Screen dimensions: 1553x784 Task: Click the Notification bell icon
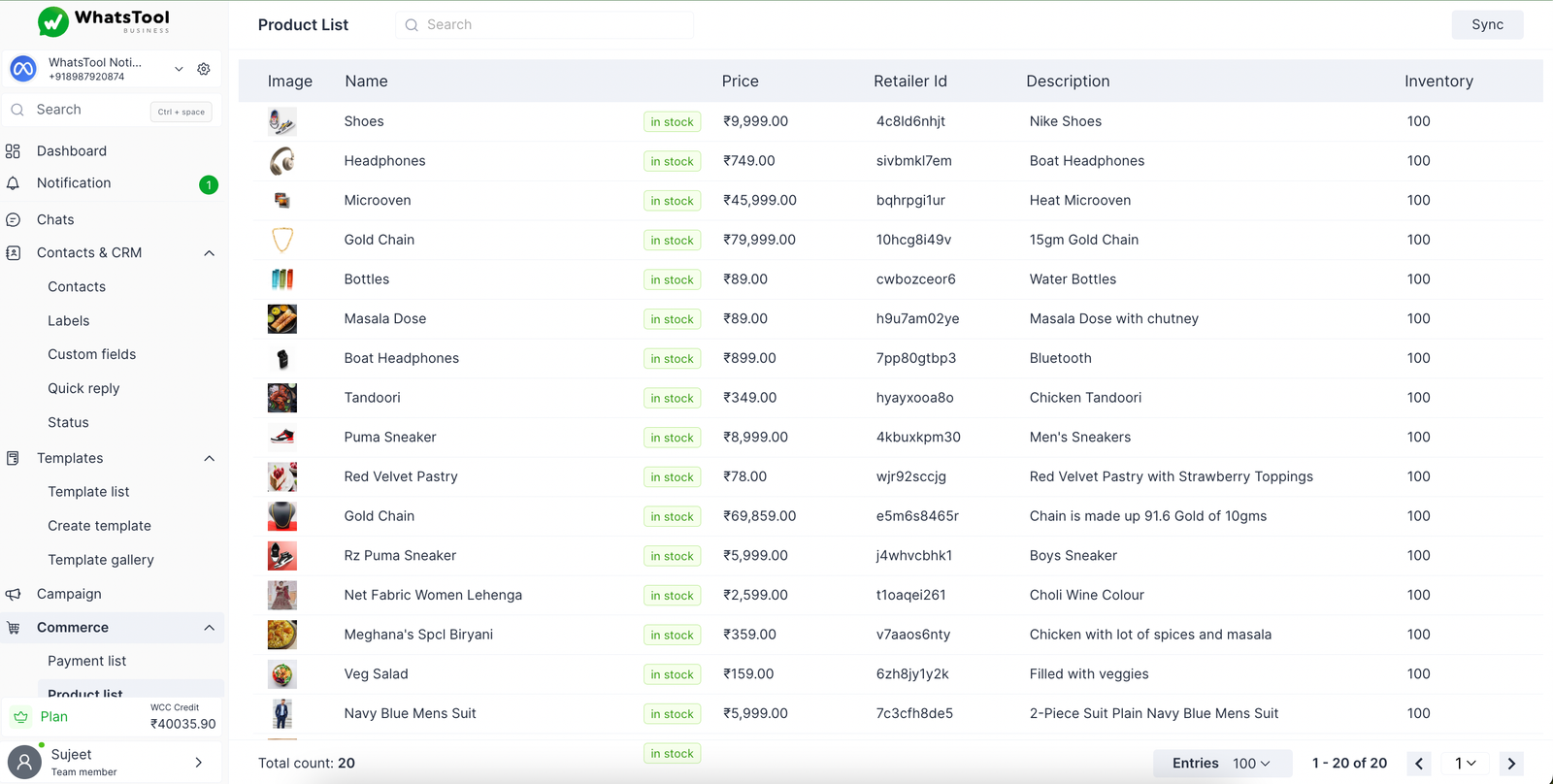coord(13,183)
